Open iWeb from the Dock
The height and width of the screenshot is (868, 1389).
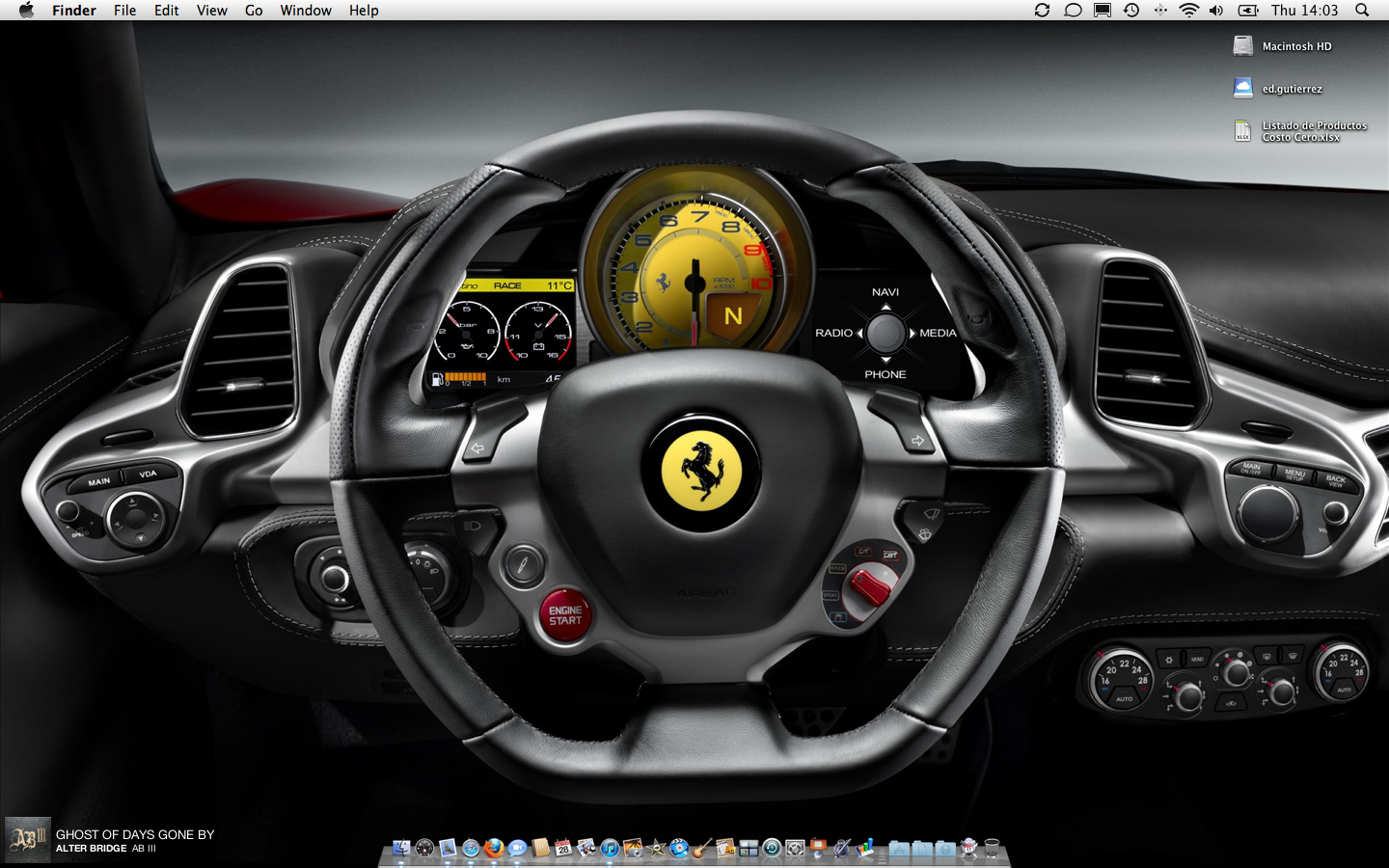click(x=725, y=848)
